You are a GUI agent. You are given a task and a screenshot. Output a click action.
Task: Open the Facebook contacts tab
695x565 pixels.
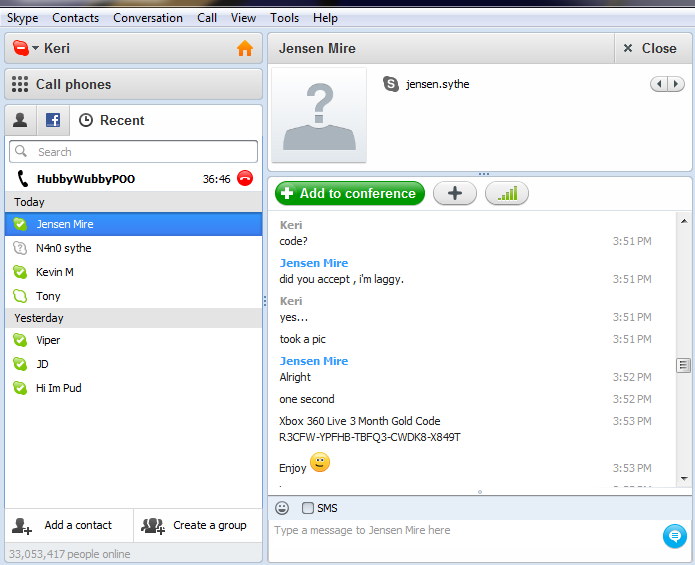point(53,120)
